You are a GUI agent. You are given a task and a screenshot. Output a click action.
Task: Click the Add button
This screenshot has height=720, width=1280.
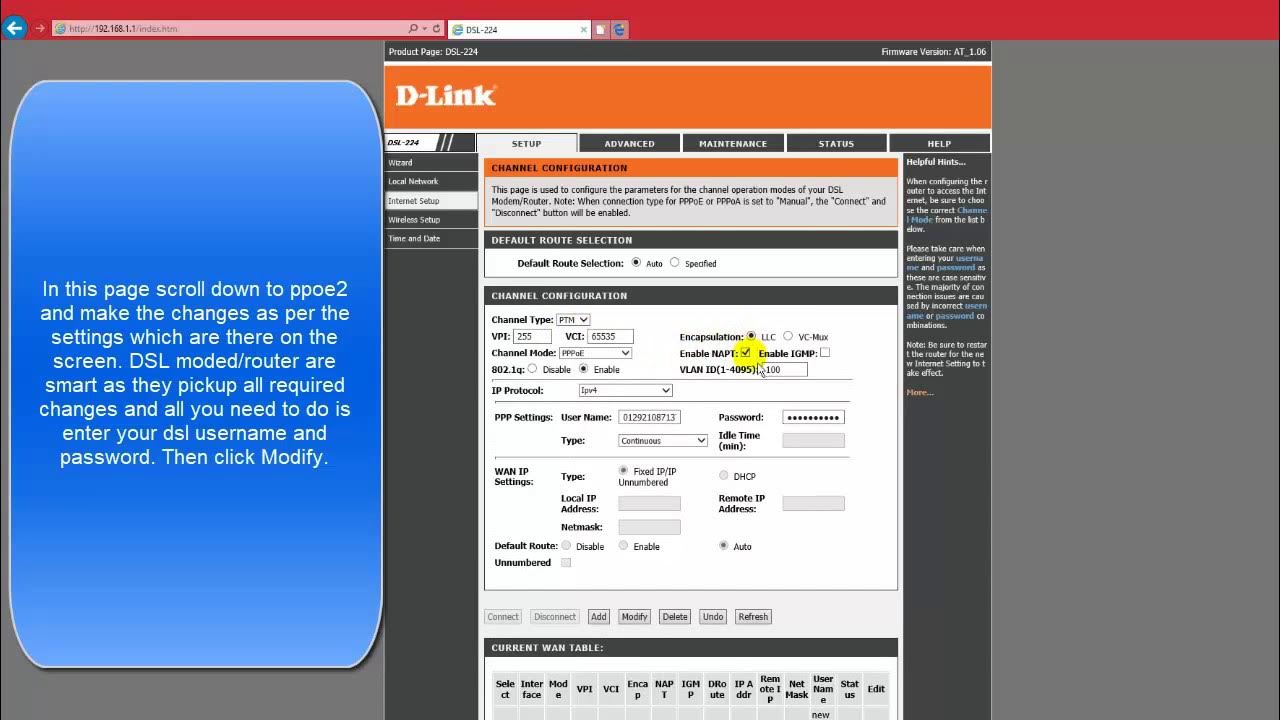click(598, 617)
